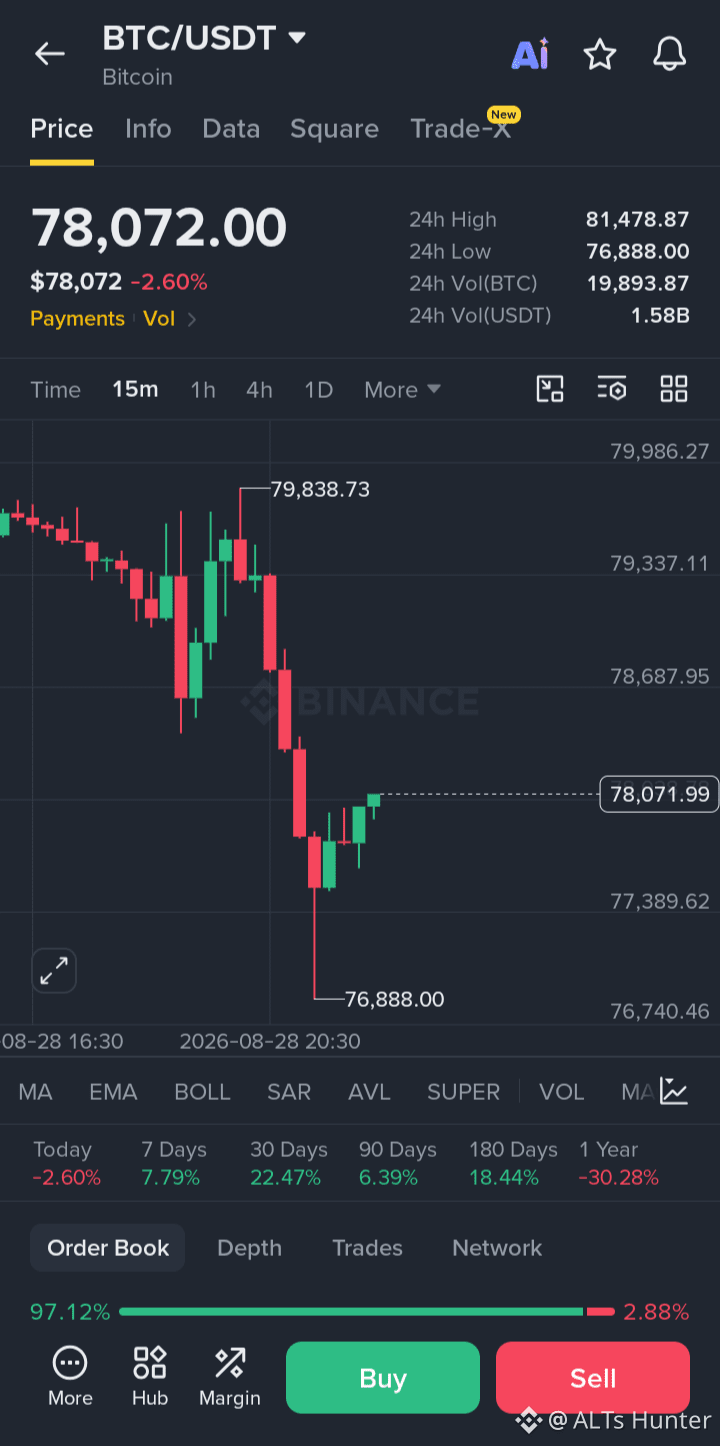720x1446 pixels.
Task: Tap the red Sell button
Action: coord(593,1378)
